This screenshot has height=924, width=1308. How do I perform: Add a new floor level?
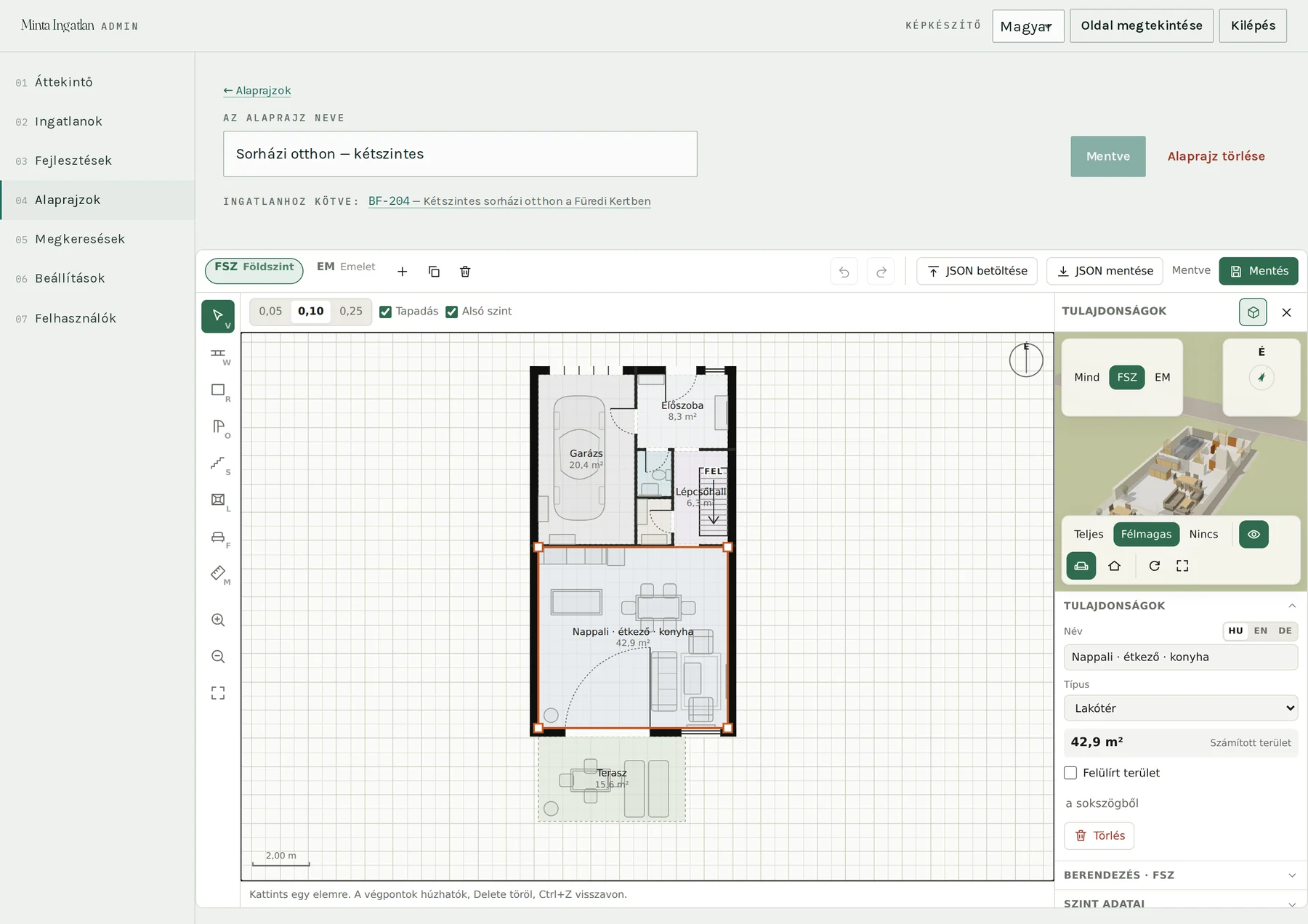pos(402,272)
